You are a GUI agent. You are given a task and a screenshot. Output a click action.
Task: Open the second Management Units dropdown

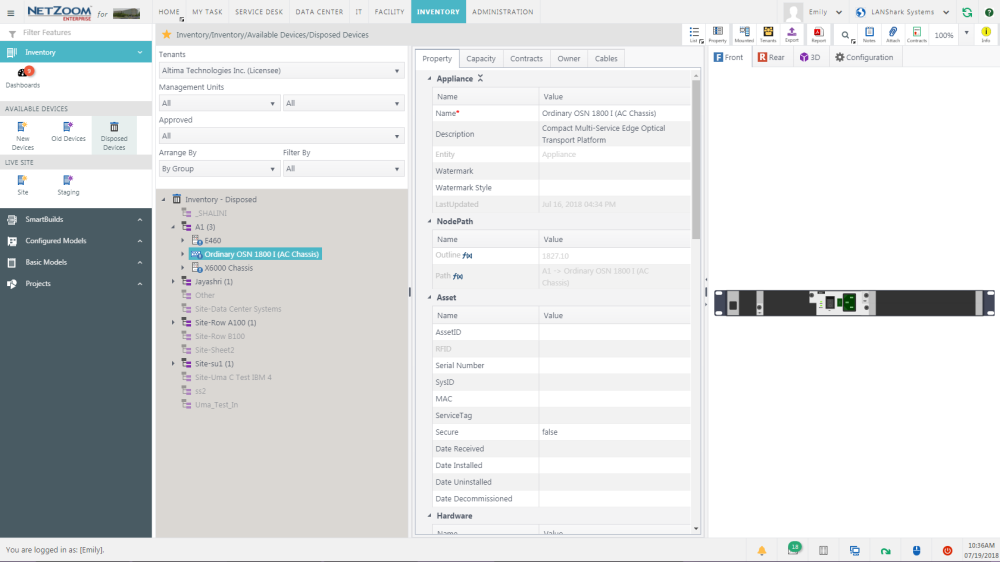point(343,103)
